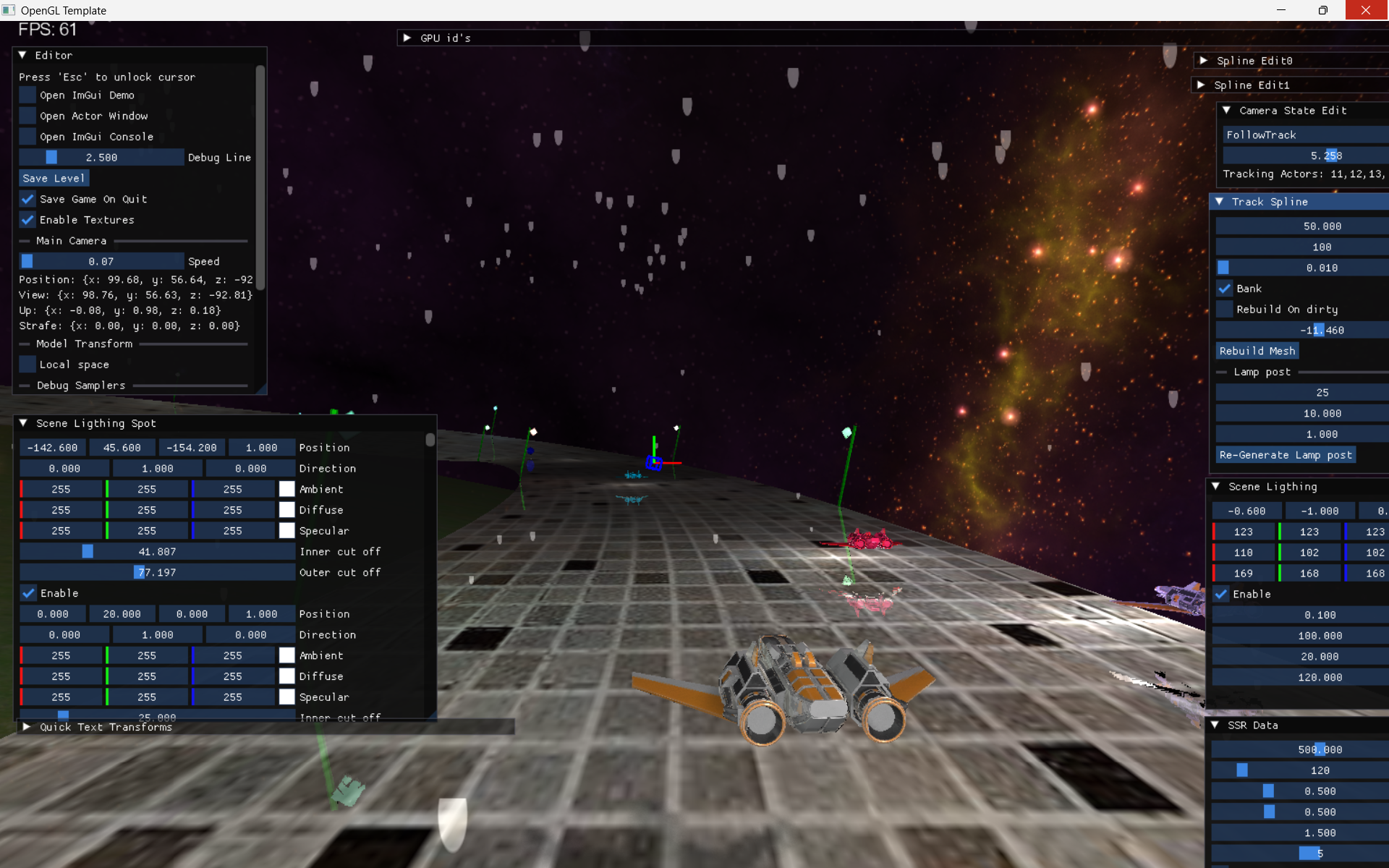Check the Open ImGui Demo checkbox

tap(27, 95)
